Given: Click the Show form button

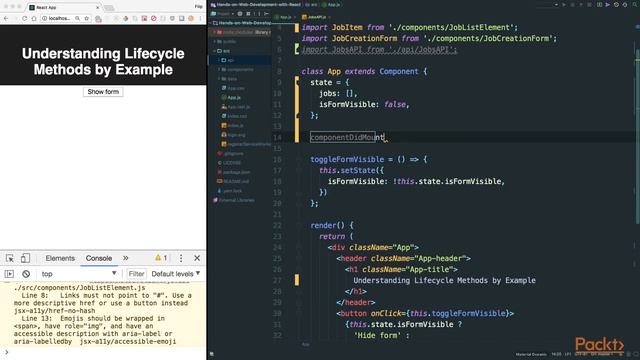Looking at the screenshot, I should pyautogui.click(x=103, y=92).
